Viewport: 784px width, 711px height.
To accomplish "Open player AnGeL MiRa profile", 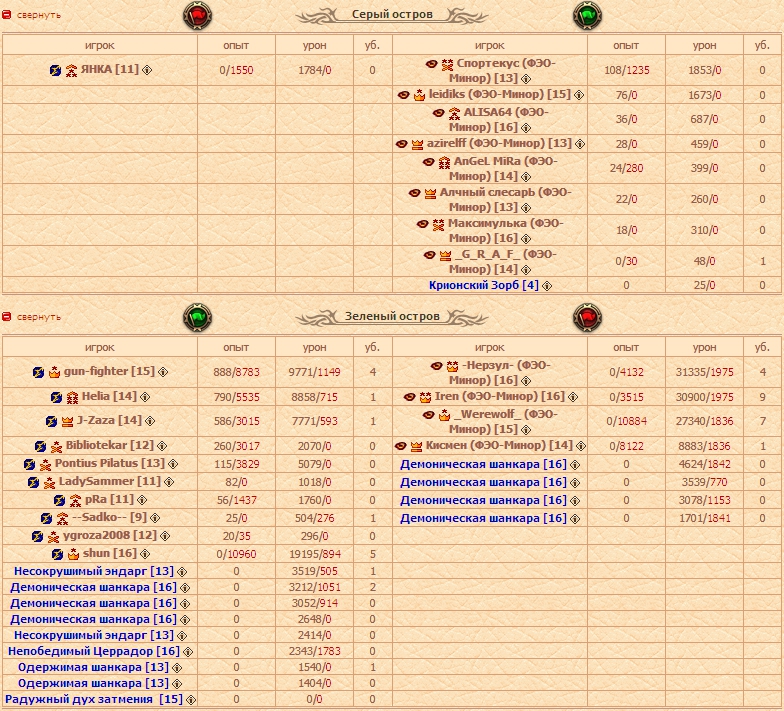I will coord(503,168).
